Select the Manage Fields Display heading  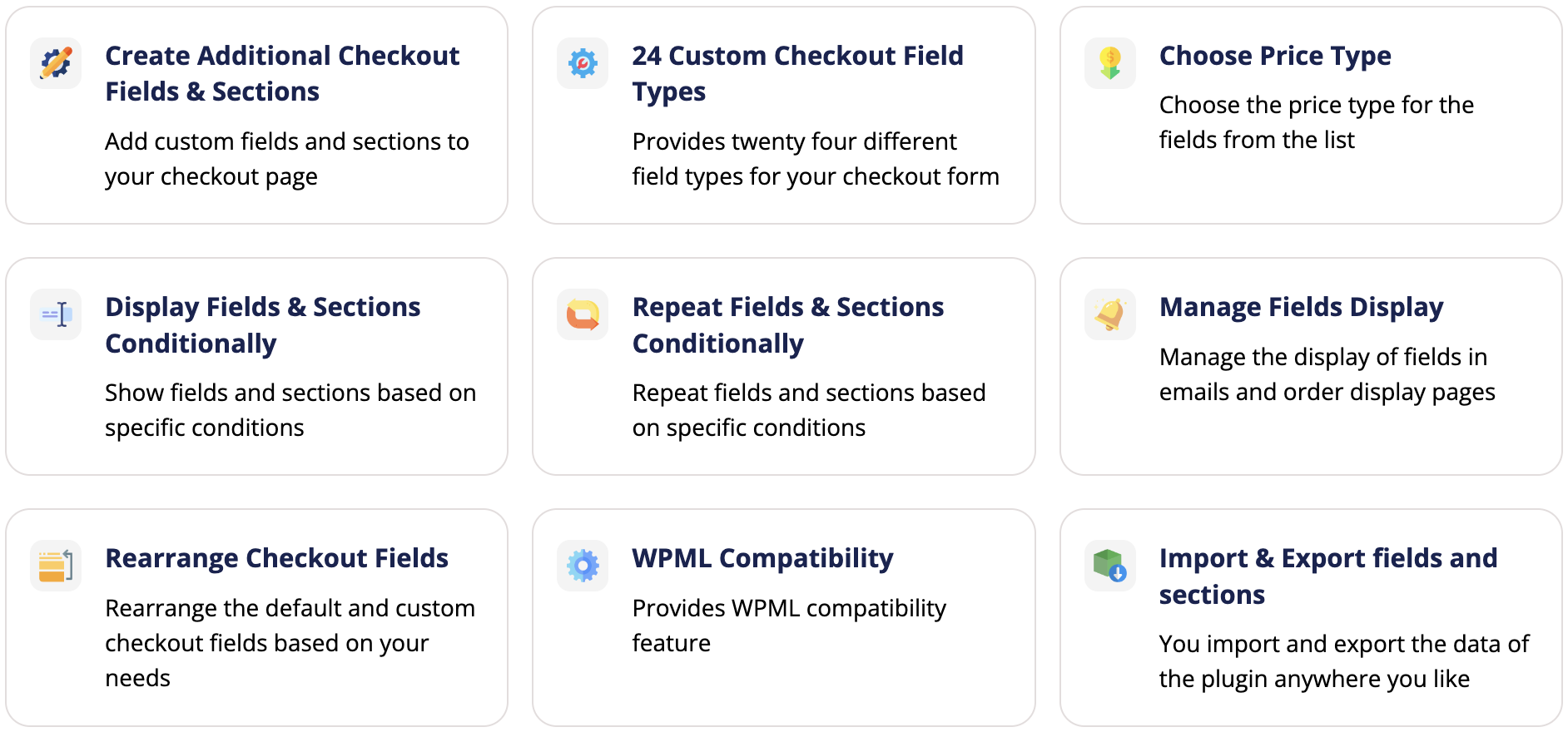pos(1301,308)
